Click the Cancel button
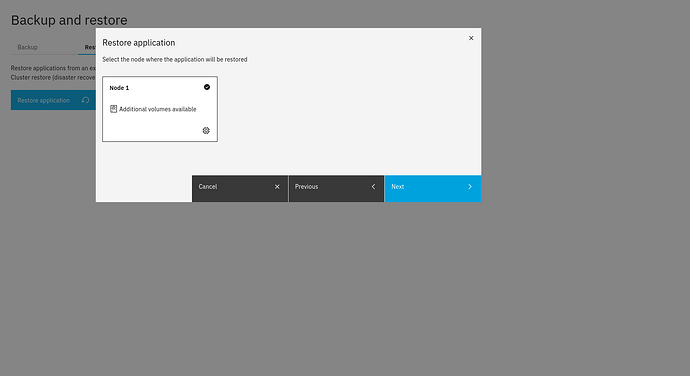Screen dimensions: 690x376 [x=240, y=188]
